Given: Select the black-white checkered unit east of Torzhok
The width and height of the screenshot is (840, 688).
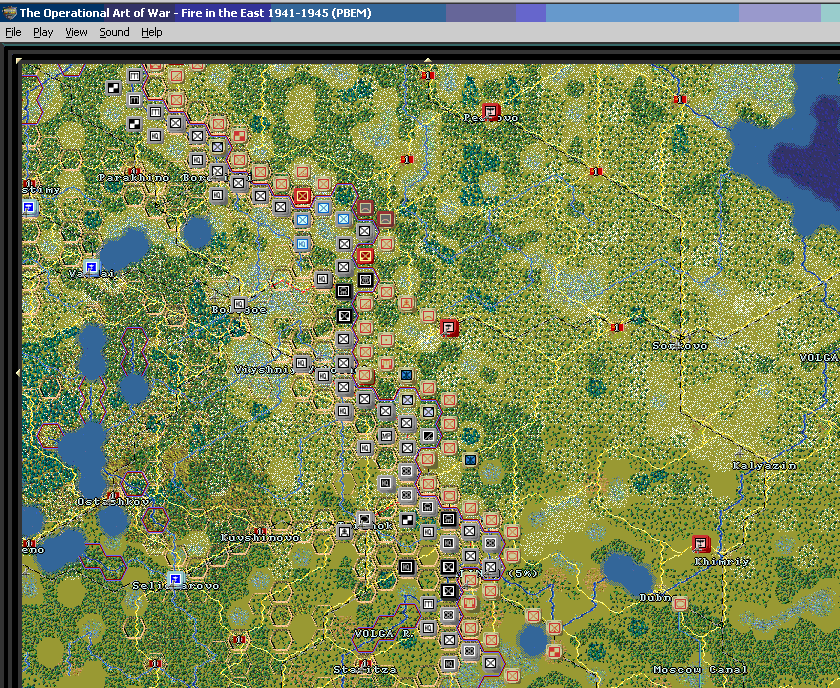Looking at the screenshot, I should (407, 519).
